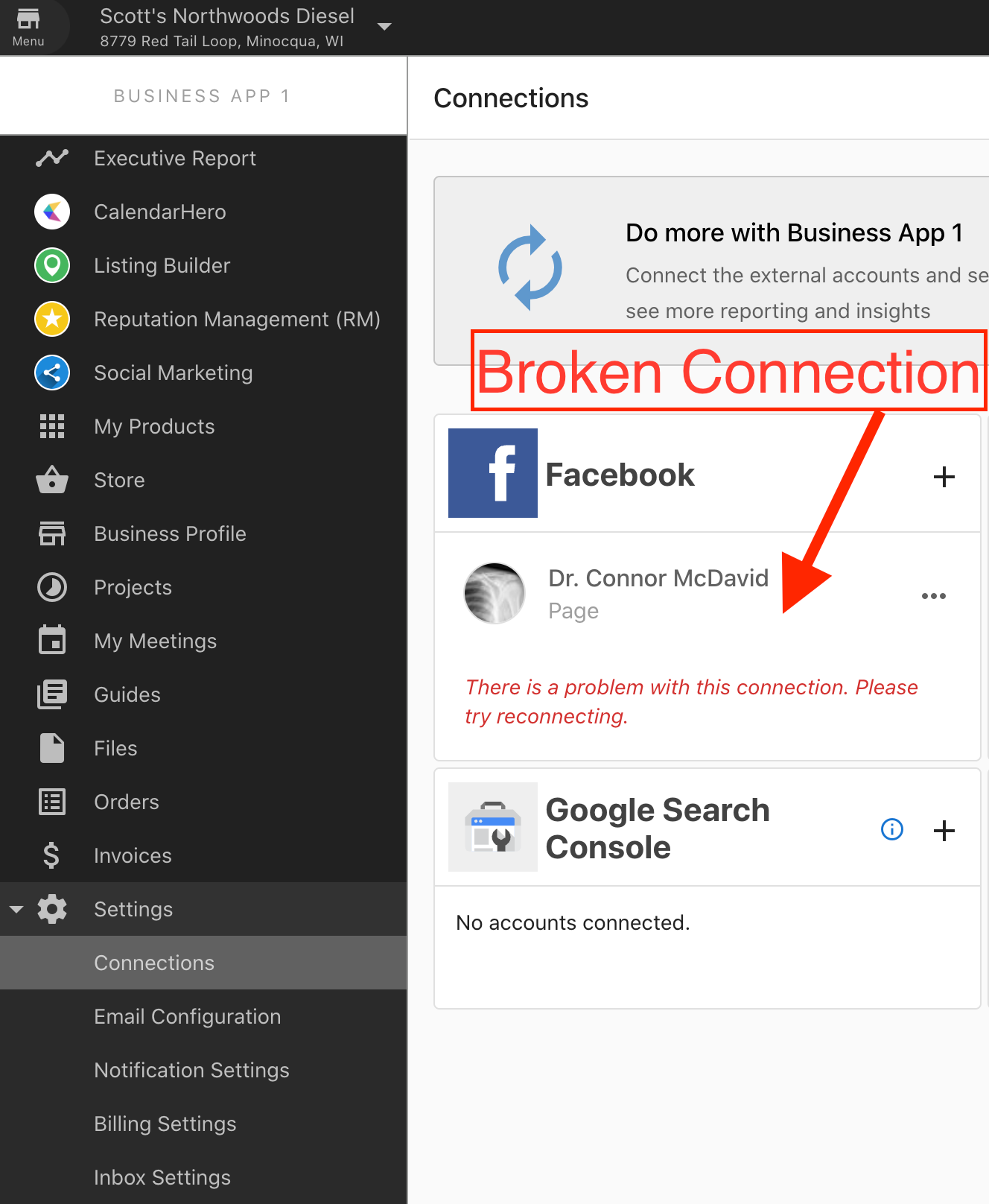Click the Social Marketing share icon
Screen dimensions: 989x1204
pos(52,373)
